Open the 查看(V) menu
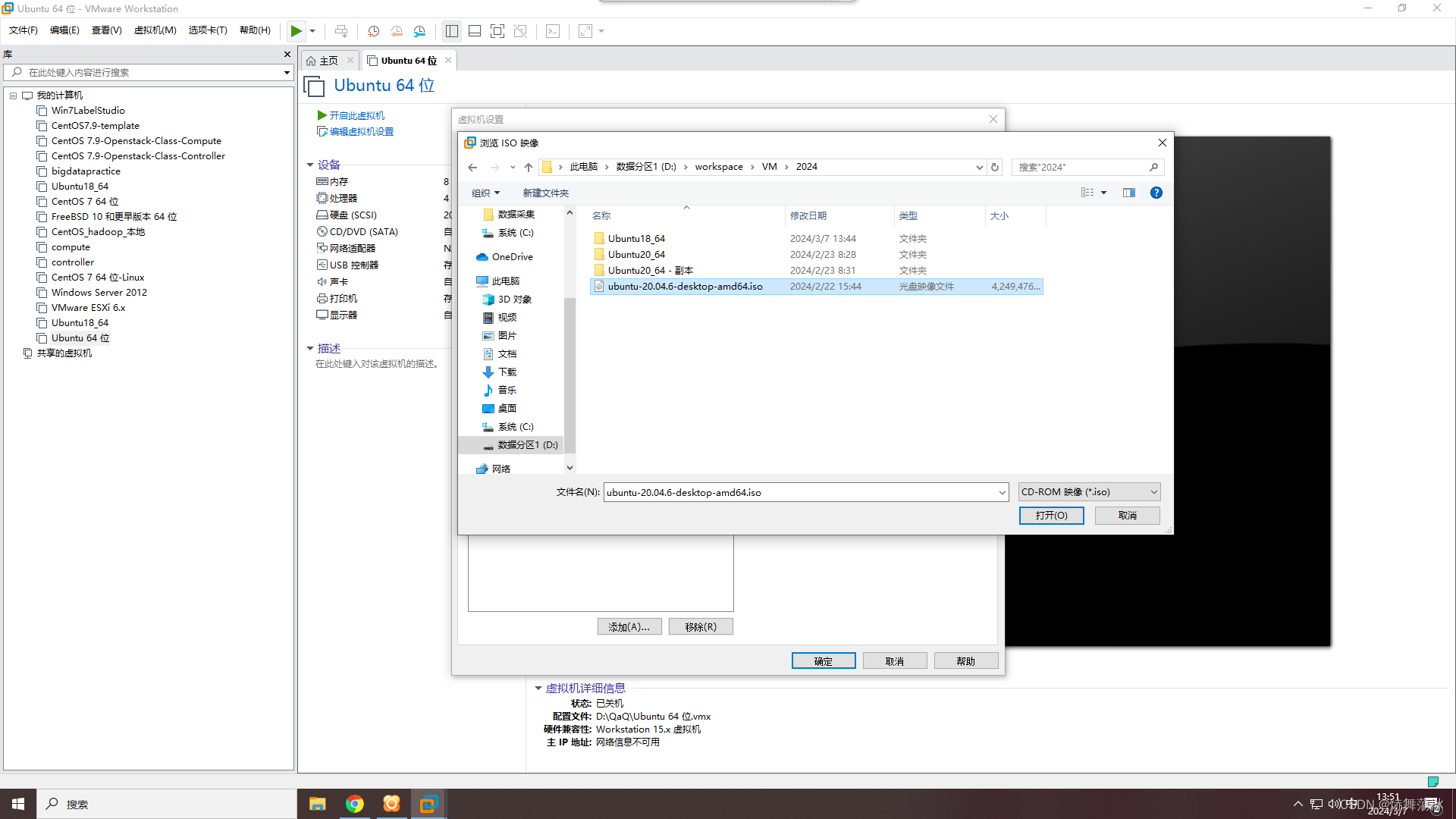 point(106,30)
